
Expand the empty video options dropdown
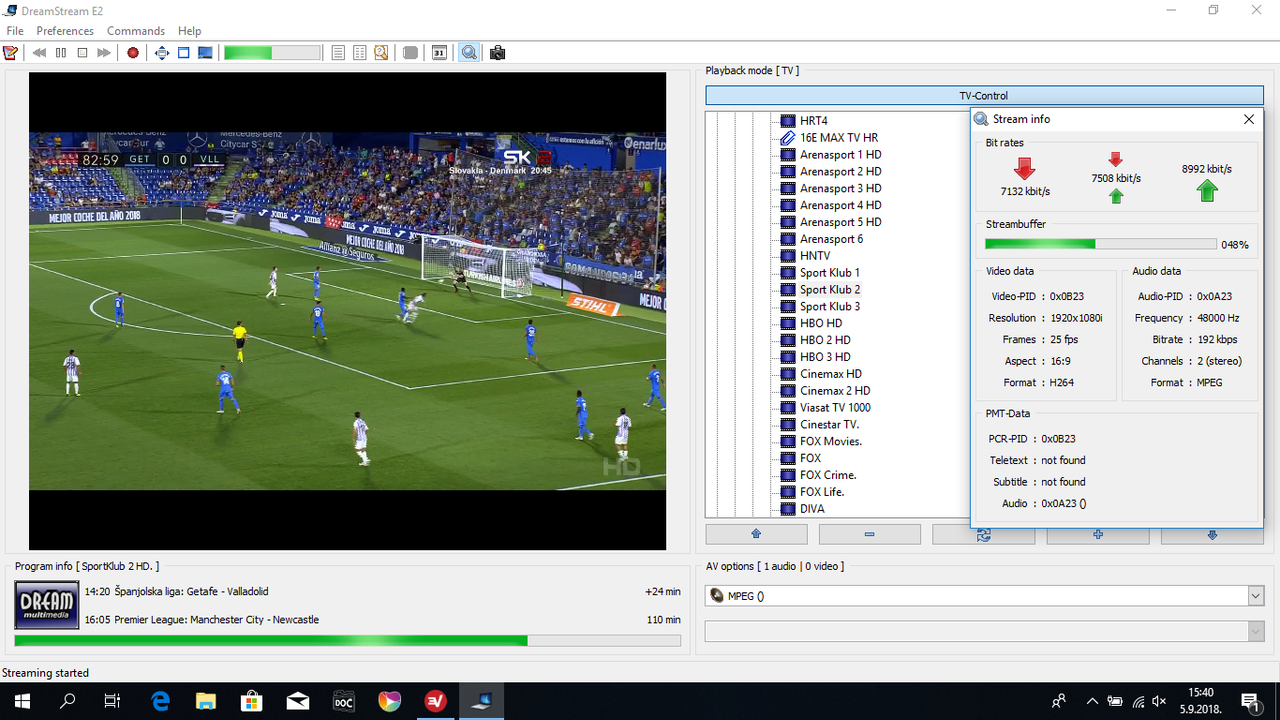(1256, 631)
